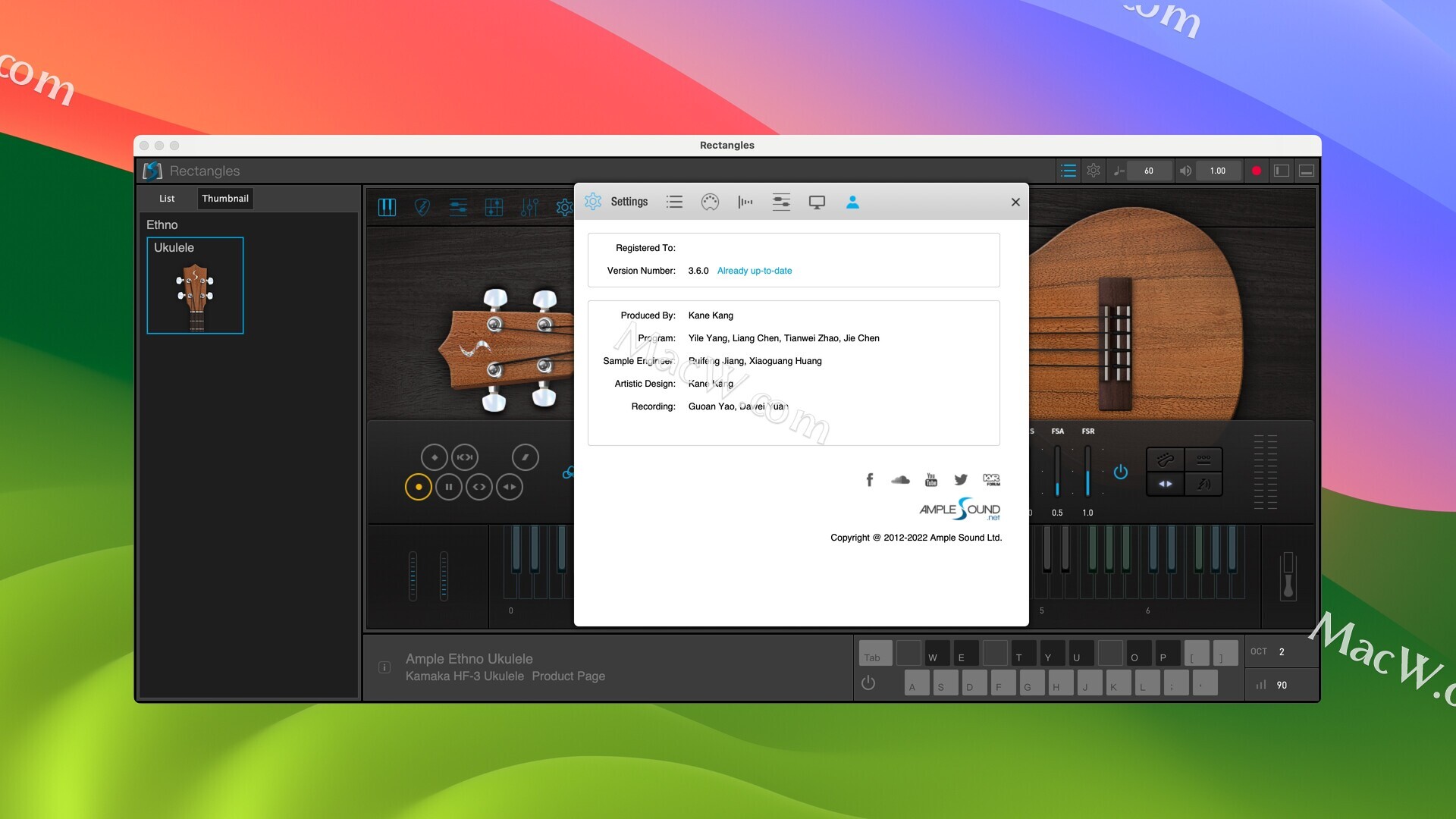The height and width of the screenshot is (819, 1456).
Task: Click the FSR slider
Action: (1087, 472)
